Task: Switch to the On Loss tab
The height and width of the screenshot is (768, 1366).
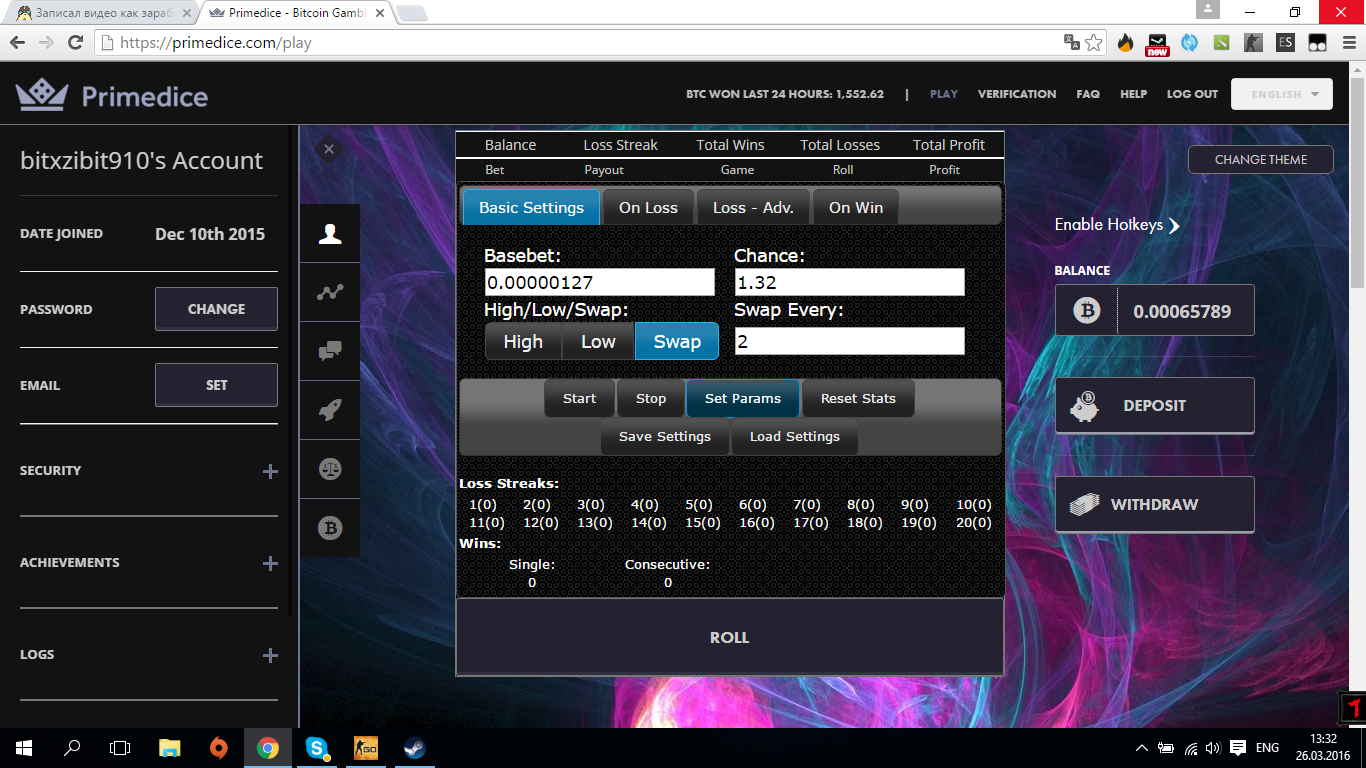Action: click(648, 208)
